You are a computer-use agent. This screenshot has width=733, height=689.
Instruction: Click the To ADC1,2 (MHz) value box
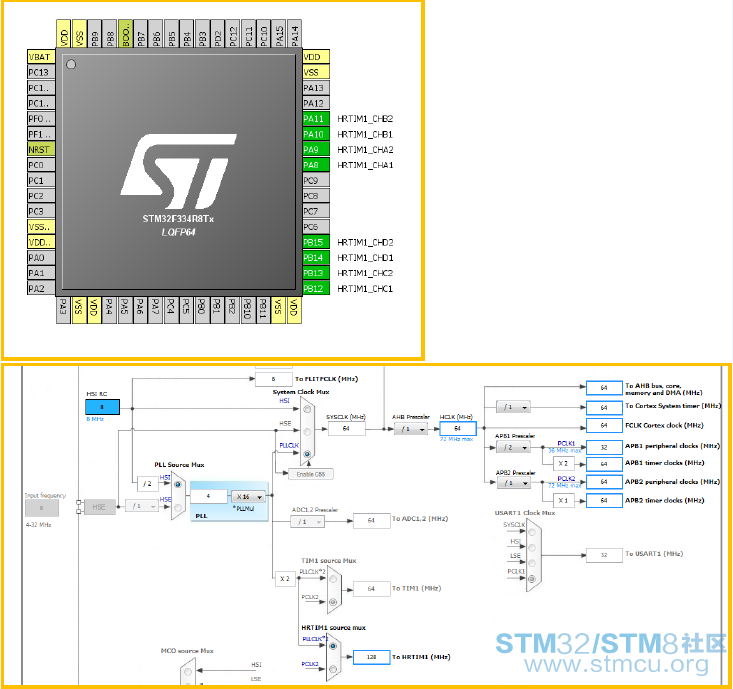(372, 520)
